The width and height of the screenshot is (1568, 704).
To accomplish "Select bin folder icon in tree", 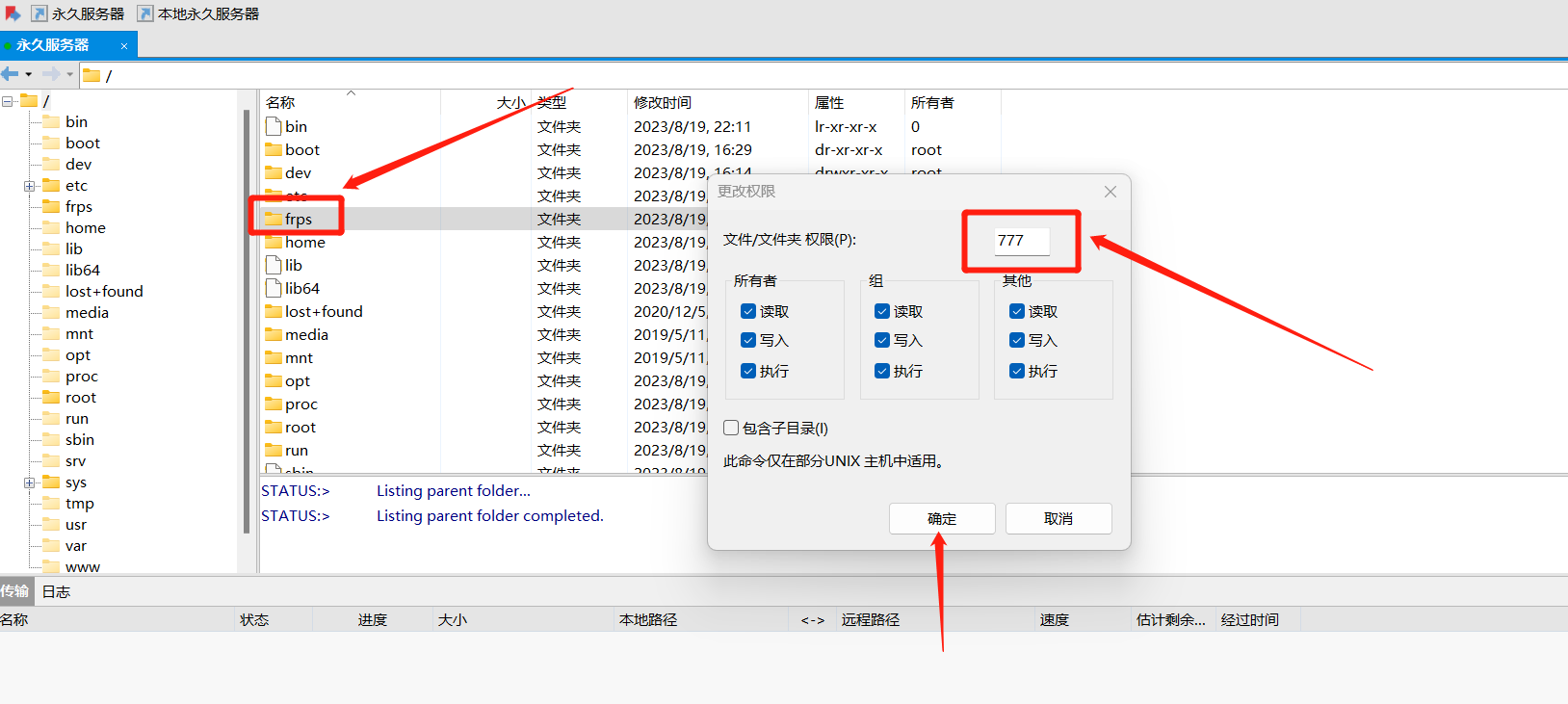I will (51, 121).
